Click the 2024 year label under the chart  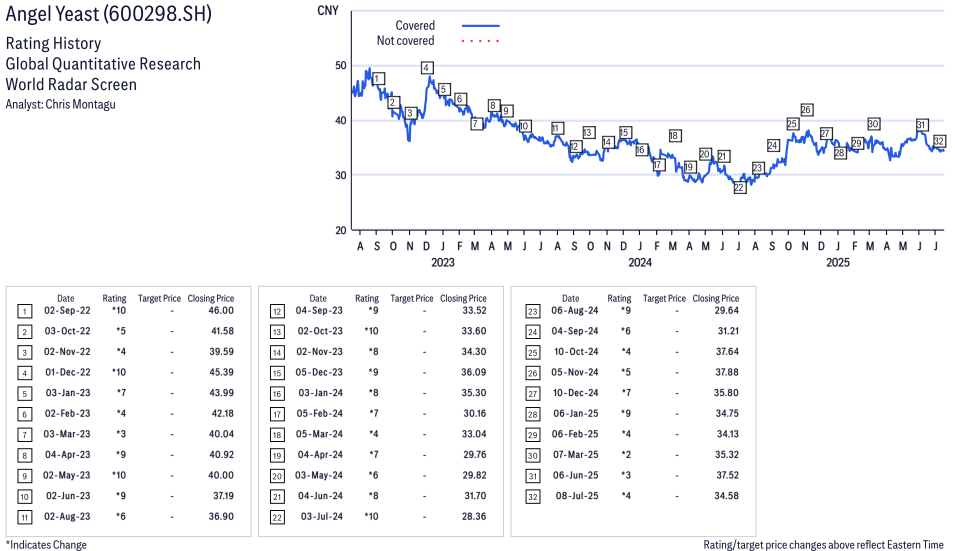(x=640, y=262)
